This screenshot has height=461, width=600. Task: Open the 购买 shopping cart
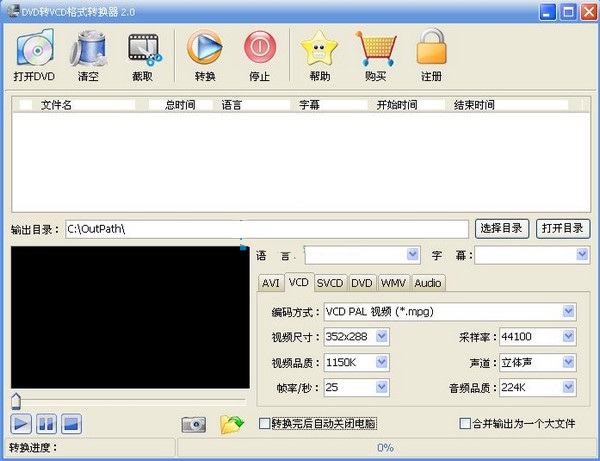point(375,55)
